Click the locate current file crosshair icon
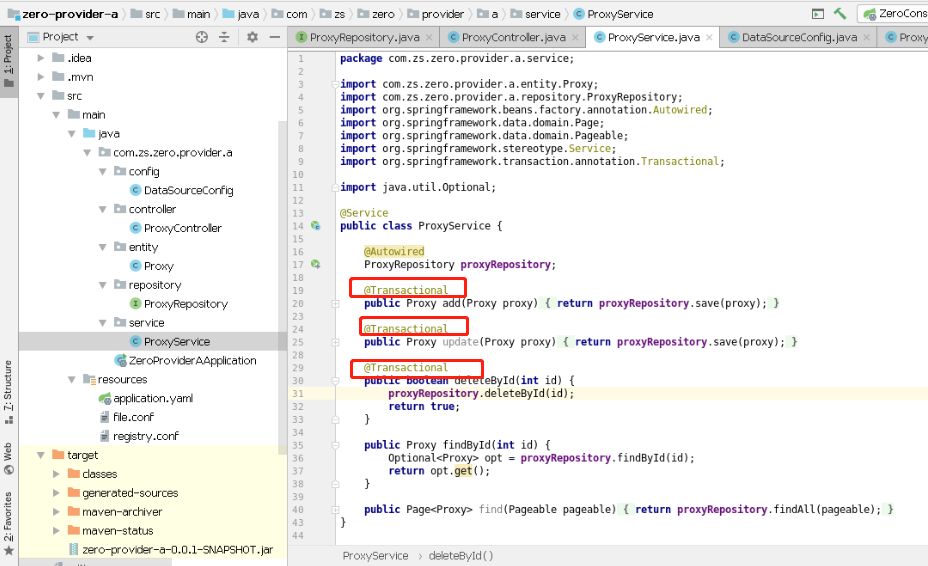 click(x=202, y=37)
